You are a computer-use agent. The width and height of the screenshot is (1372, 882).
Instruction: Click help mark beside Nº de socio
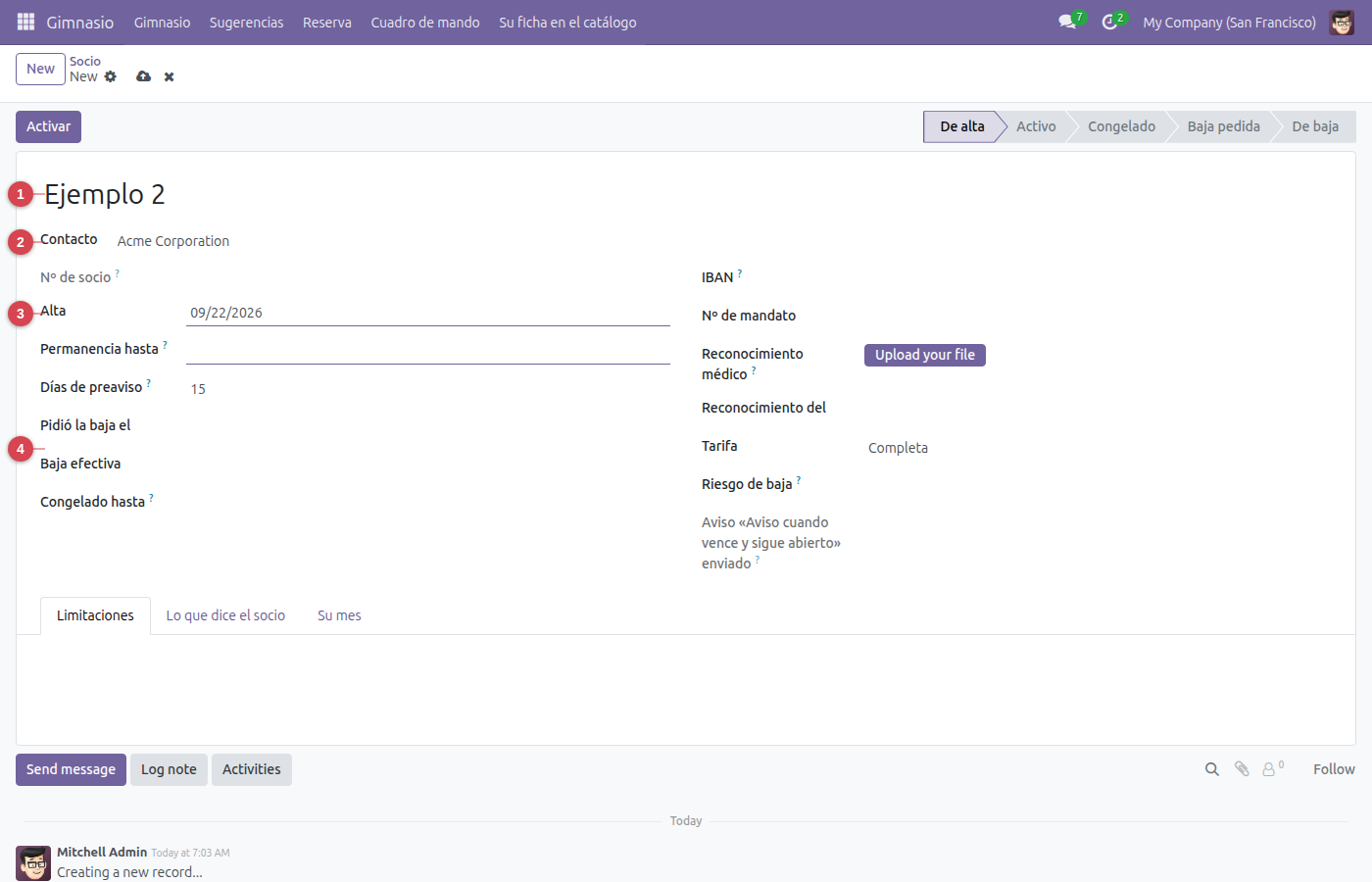(x=117, y=273)
